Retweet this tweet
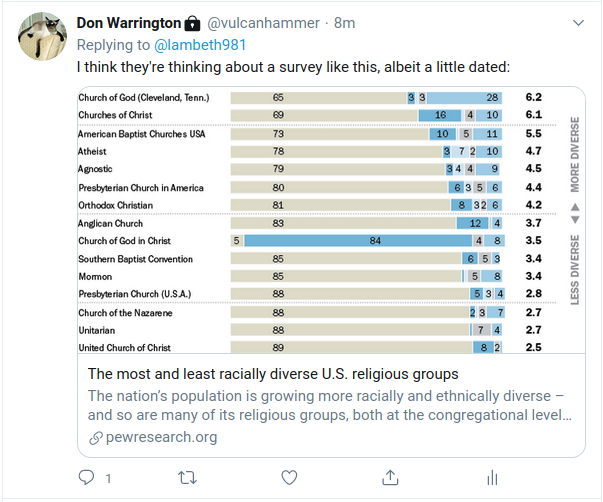The image size is (603, 502). [x=187, y=476]
